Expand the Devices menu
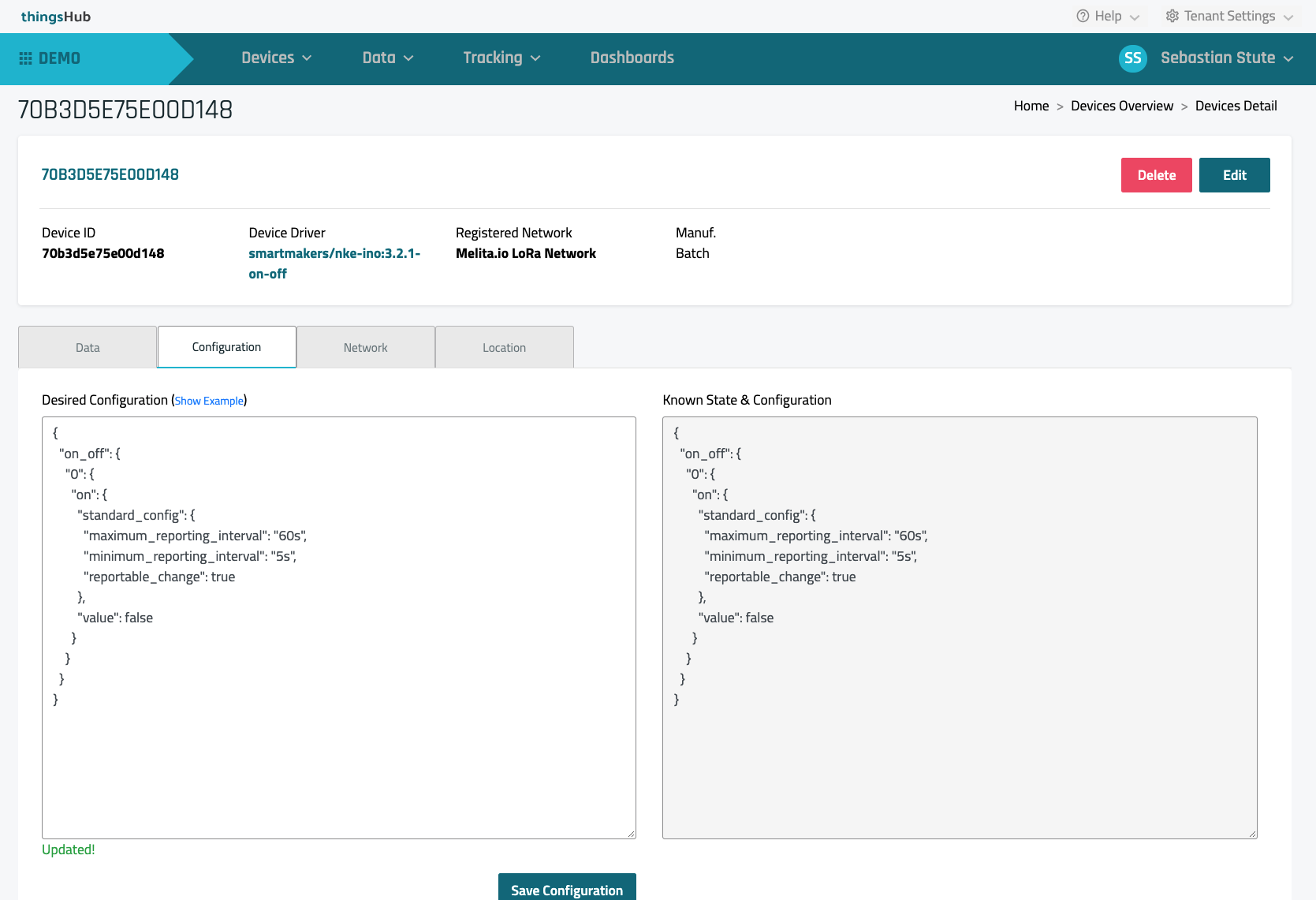Screen dimensions: 1316x900 (x=276, y=58)
